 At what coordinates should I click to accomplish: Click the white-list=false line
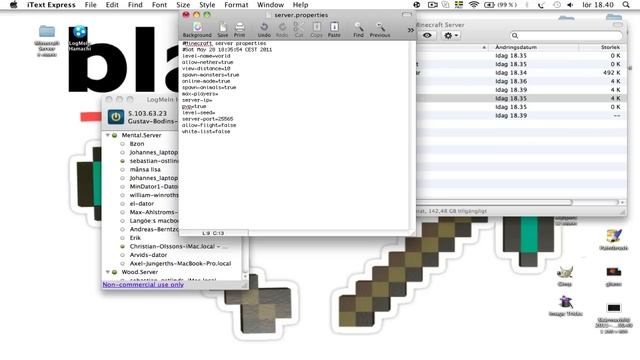[206, 131]
